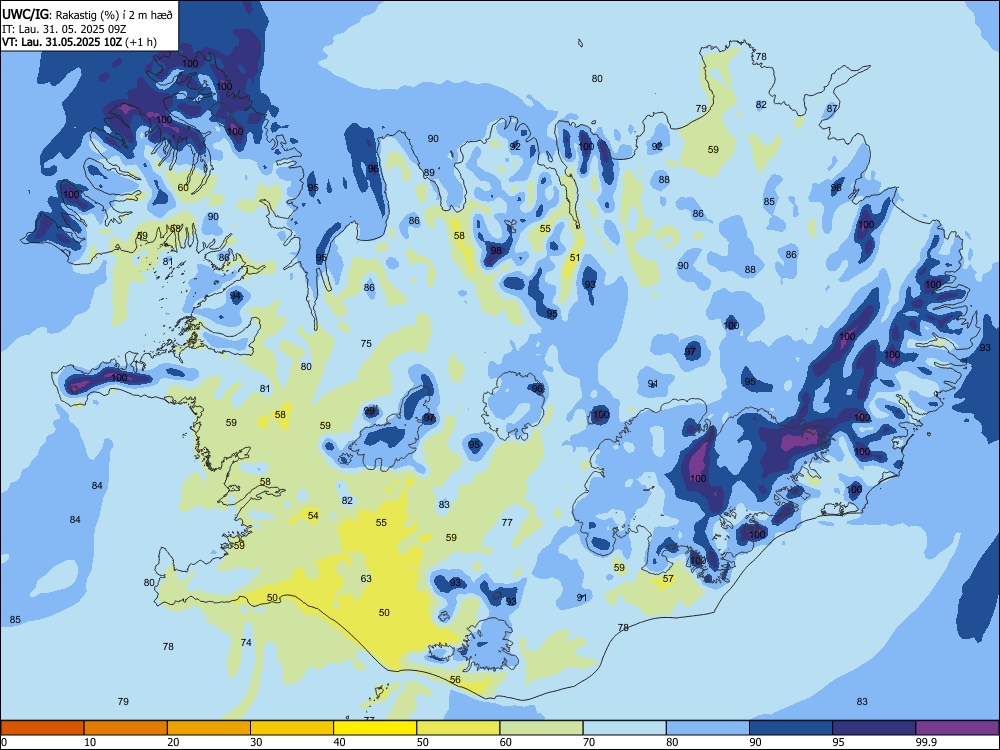This screenshot has height=750, width=1000.
Task: Select the bright yellow 40–50 legend swatch
Action: [375, 728]
